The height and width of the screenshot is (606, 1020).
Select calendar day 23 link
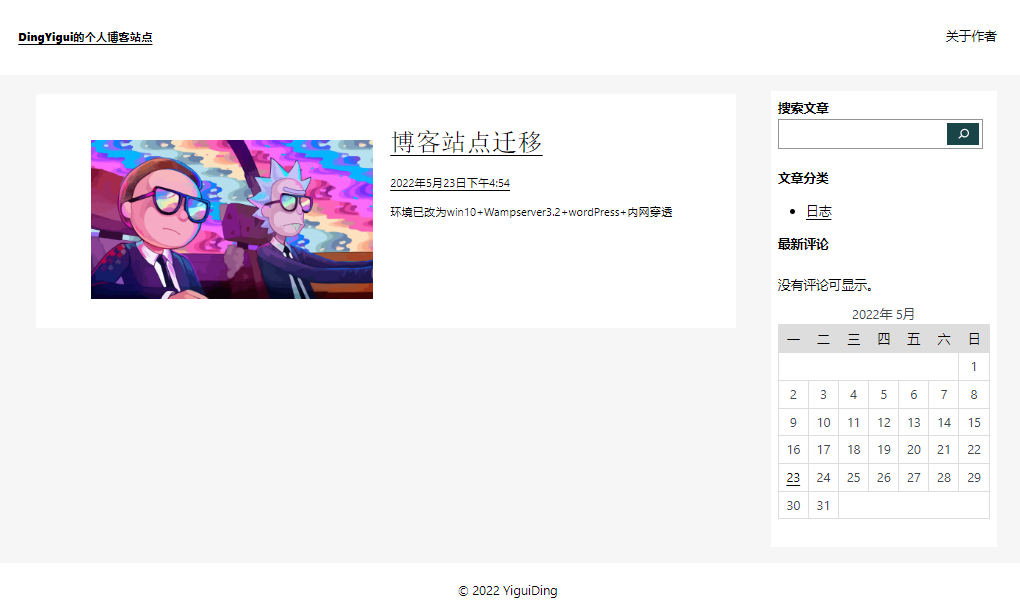click(793, 478)
